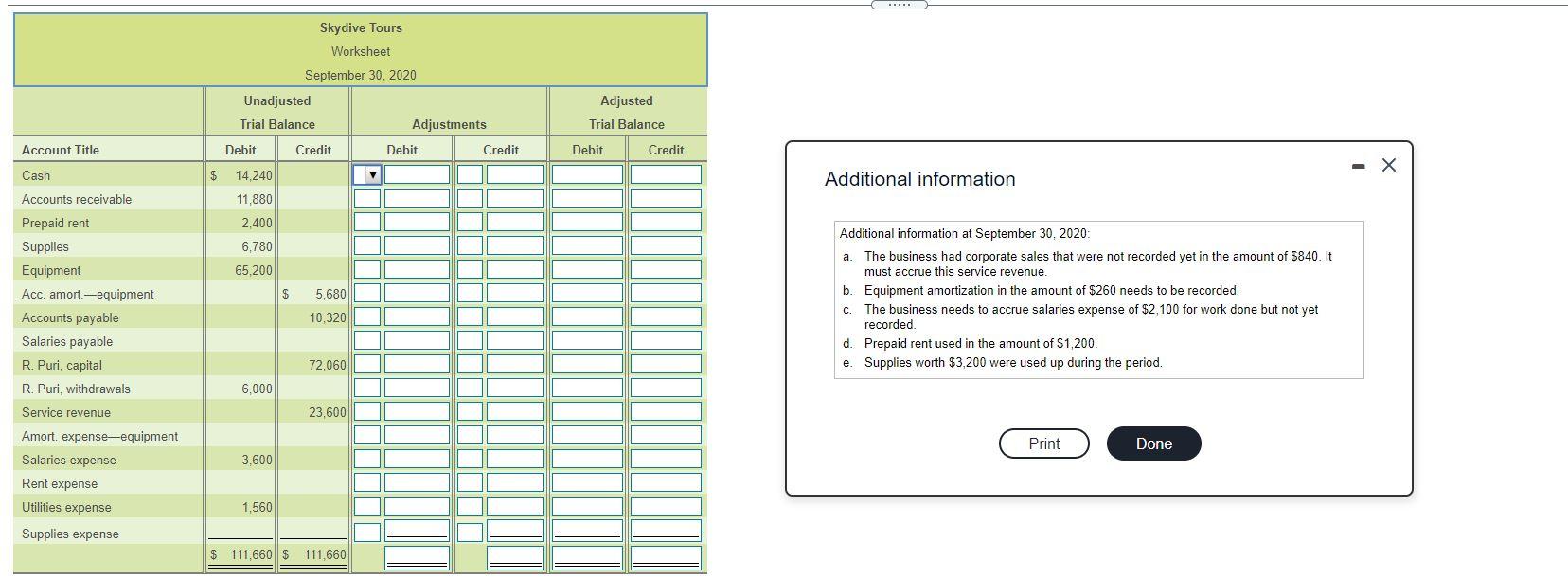Open Accounts payable adjustment credit letter dropdown
The image size is (1568, 579).
point(471,317)
